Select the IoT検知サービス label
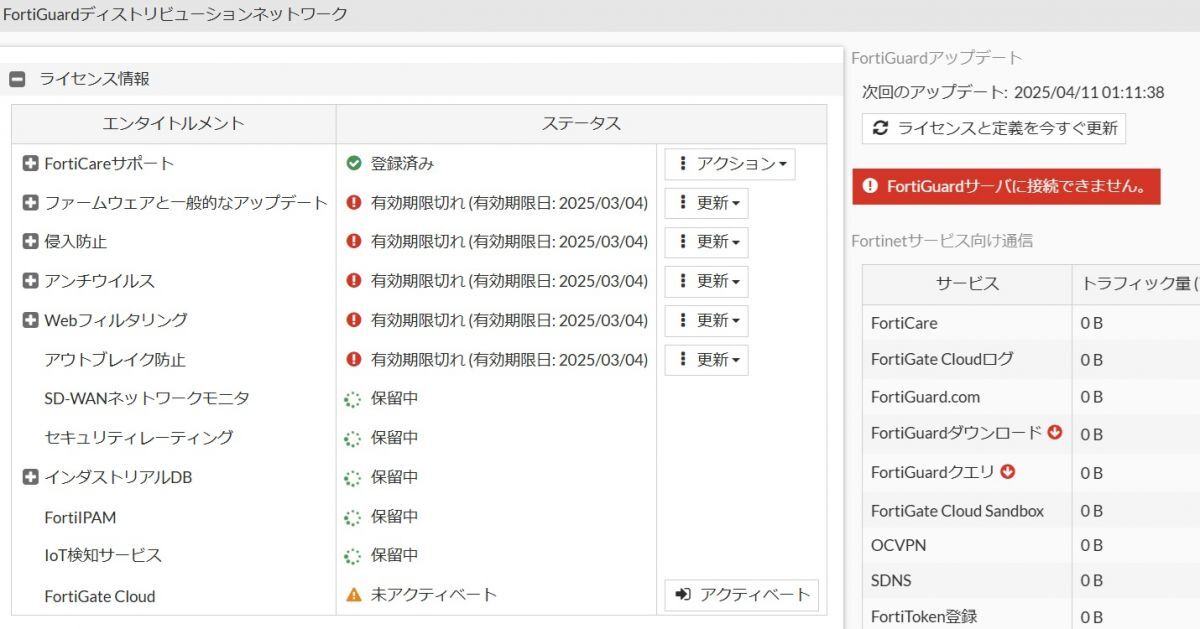Image resolution: width=1200 pixels, height=629 pixels. click(x=103, y=556)
